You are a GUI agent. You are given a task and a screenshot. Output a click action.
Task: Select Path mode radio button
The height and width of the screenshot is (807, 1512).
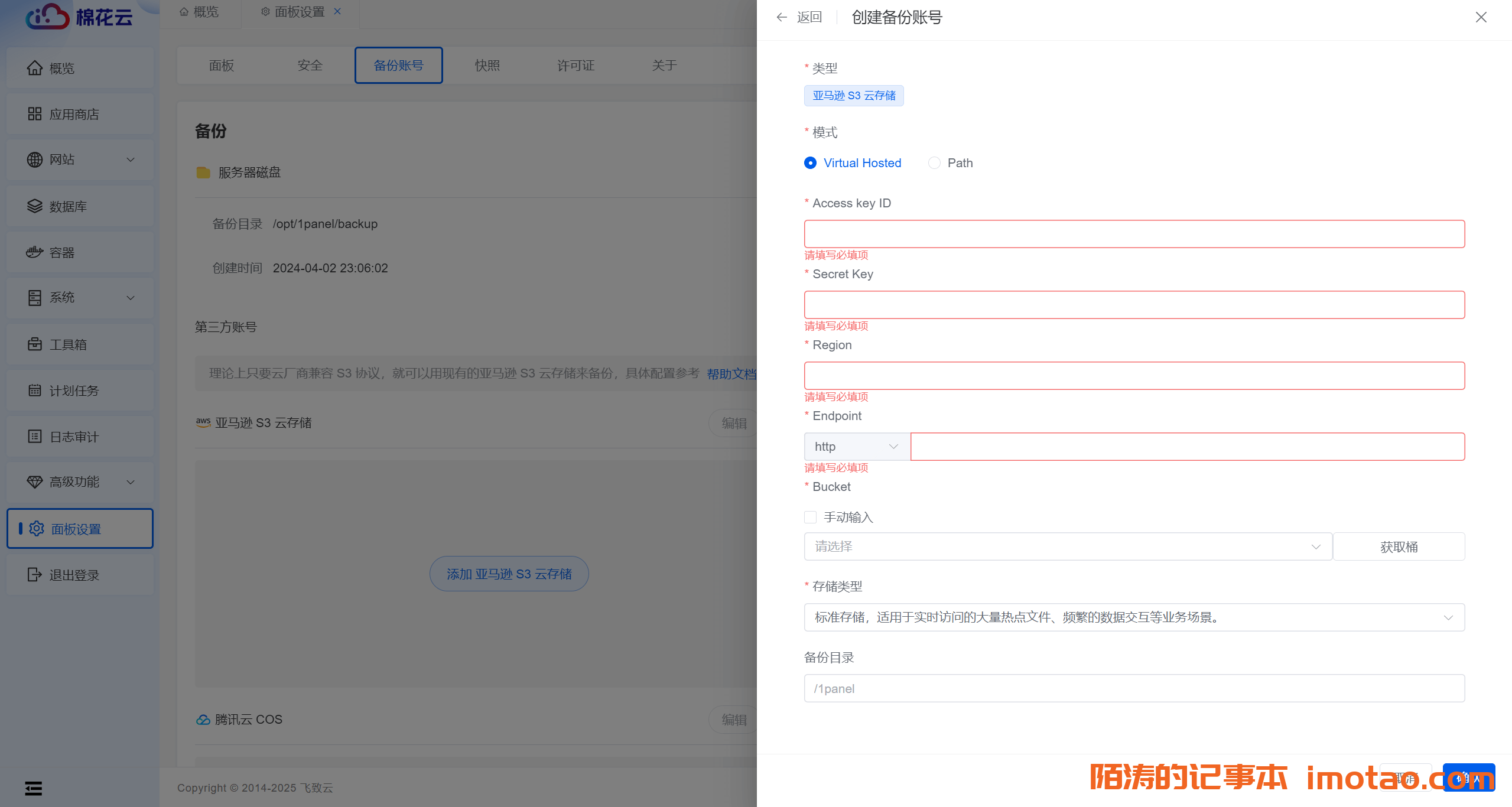click(x=934, y=163)
